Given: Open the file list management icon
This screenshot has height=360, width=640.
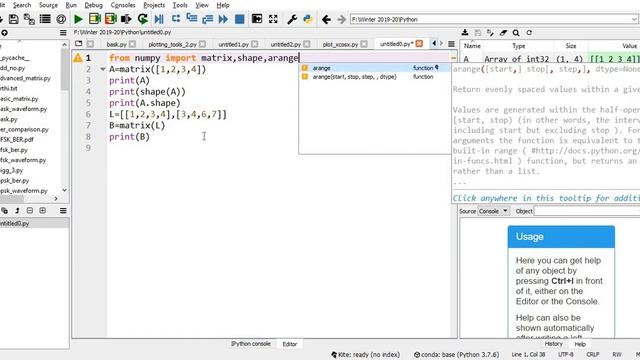Looking at the screenshot, I should tap(45, 19).
